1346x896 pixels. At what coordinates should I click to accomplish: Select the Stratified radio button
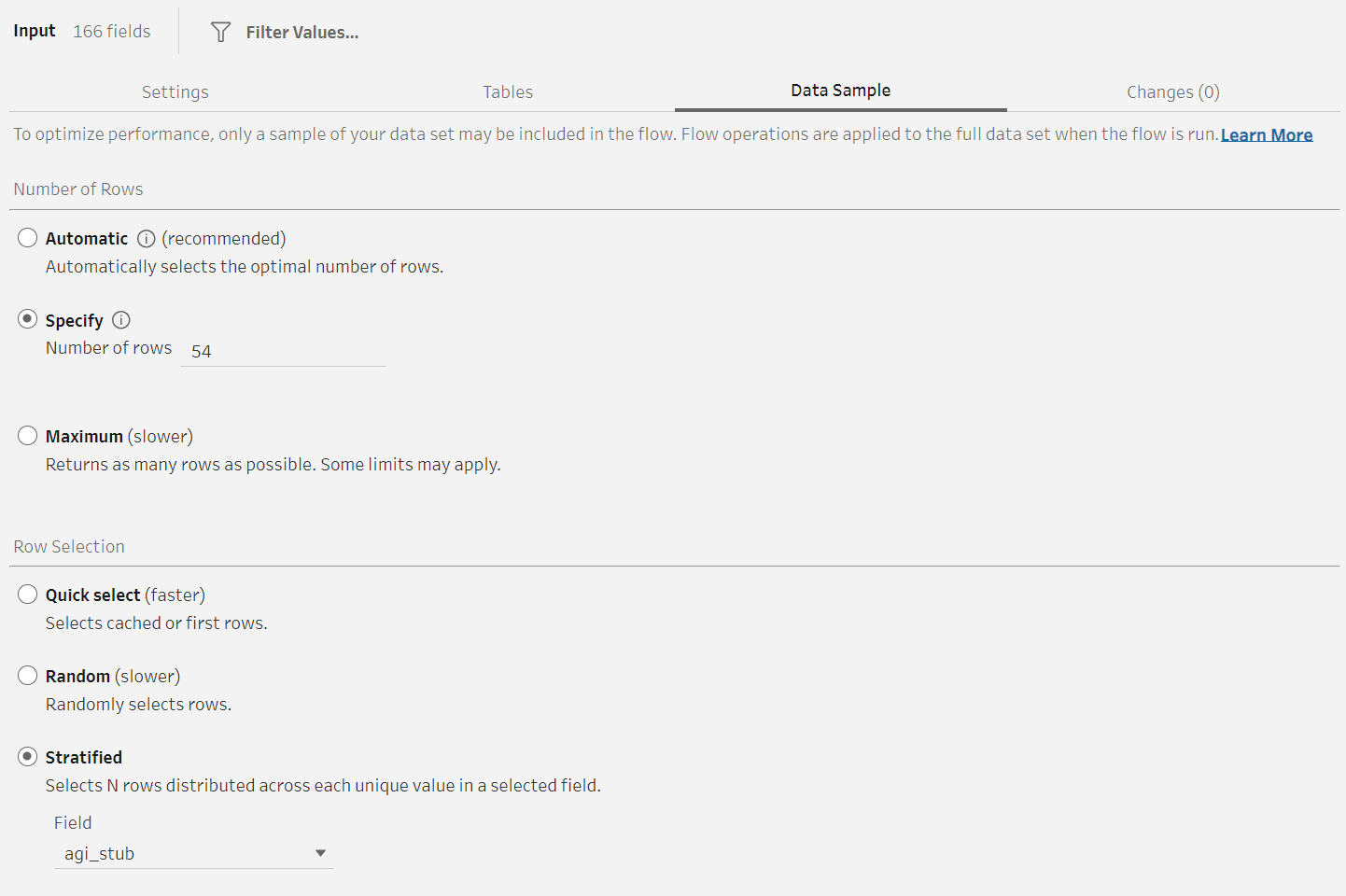point(28,757)
